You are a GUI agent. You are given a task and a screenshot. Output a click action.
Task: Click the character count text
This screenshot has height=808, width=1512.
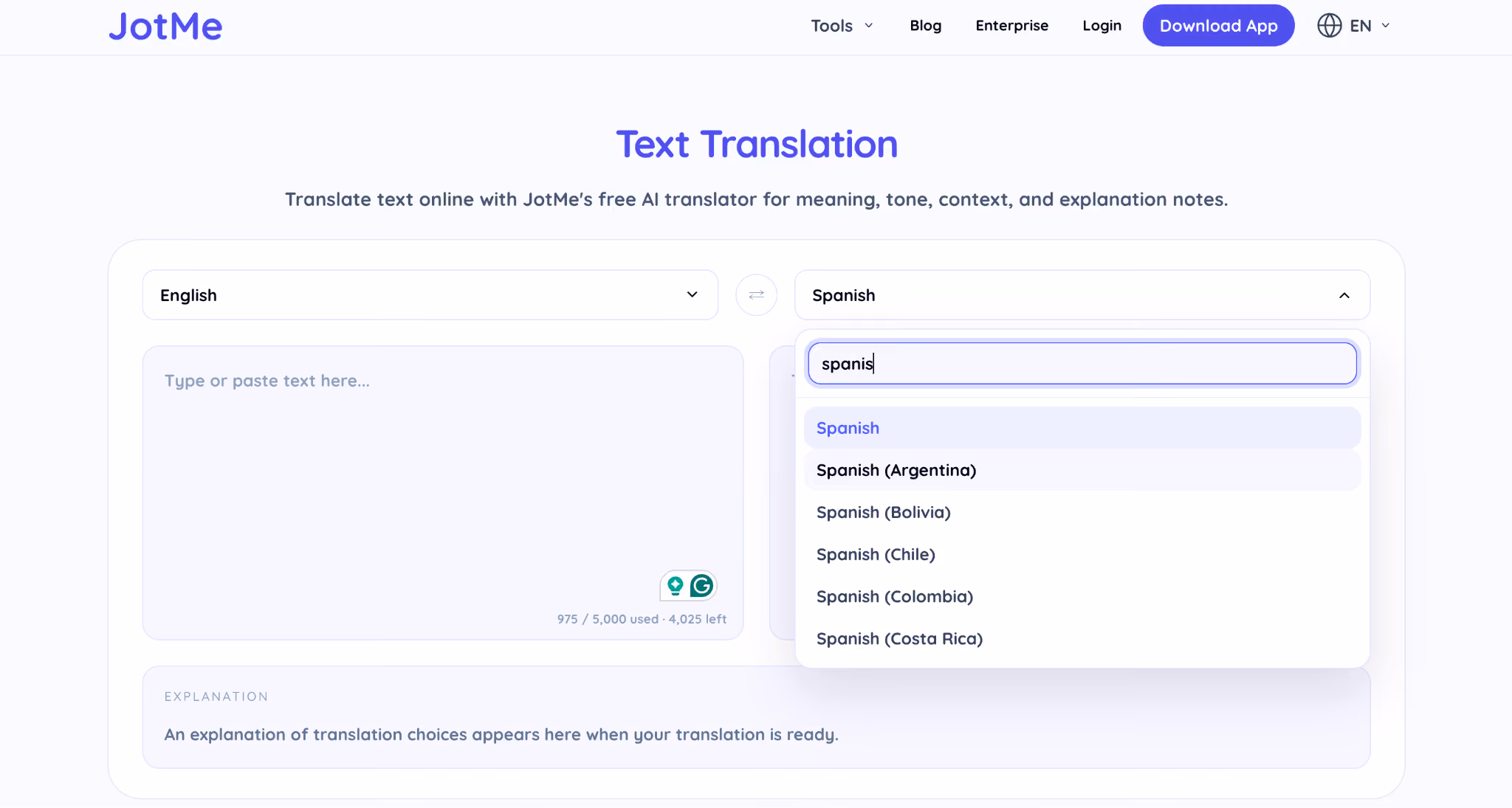[642, 619]
